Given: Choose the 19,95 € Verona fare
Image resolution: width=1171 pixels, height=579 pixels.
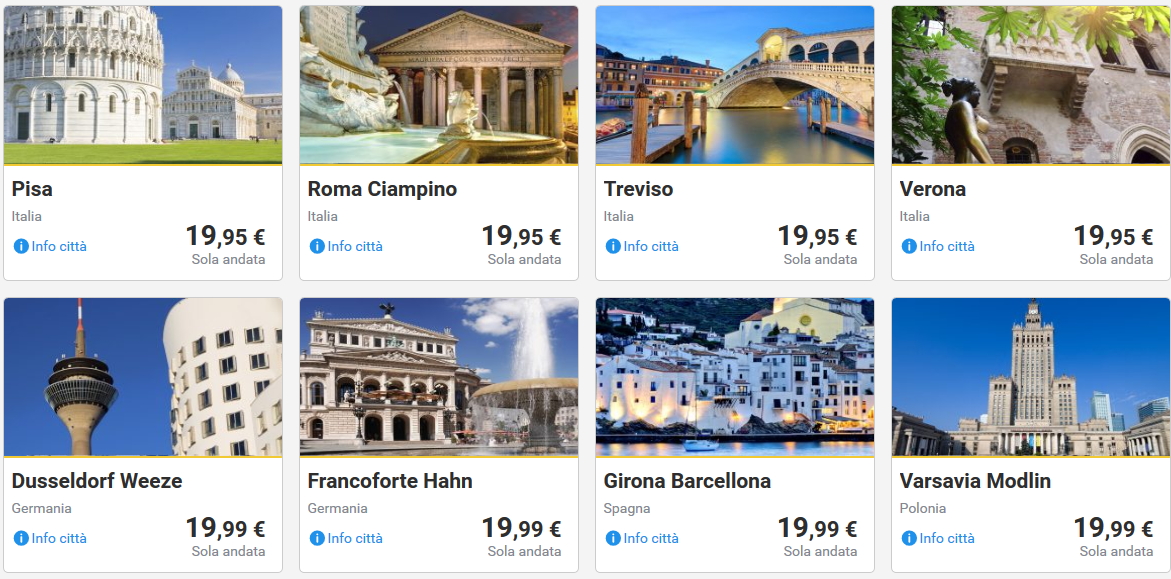Looking at the screenshot, I should (x=1113, y=237).
